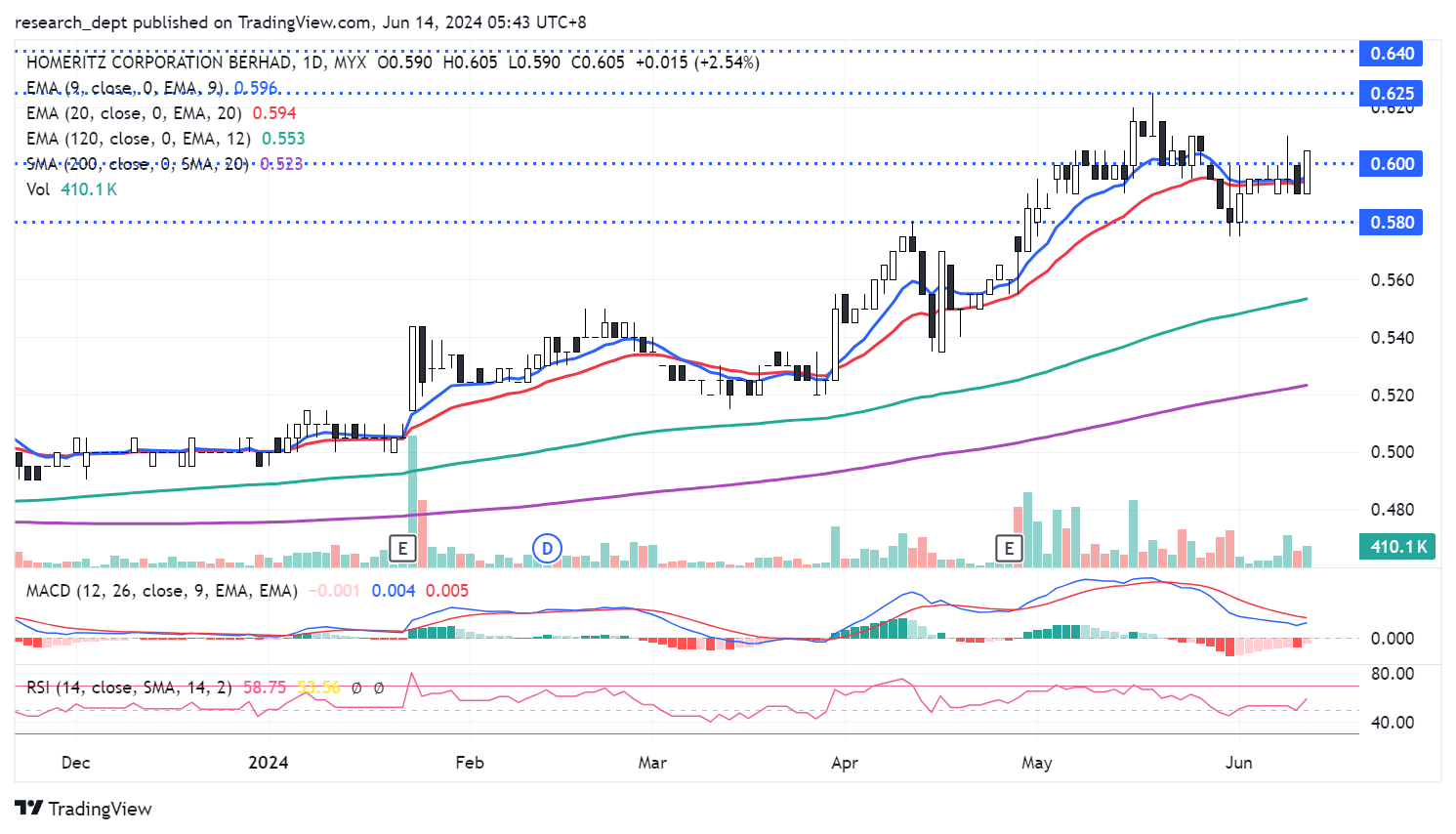Viewport: 1456px width, 834px height.
Task: Click the January earnings E marker
Action: pos(402,549)
